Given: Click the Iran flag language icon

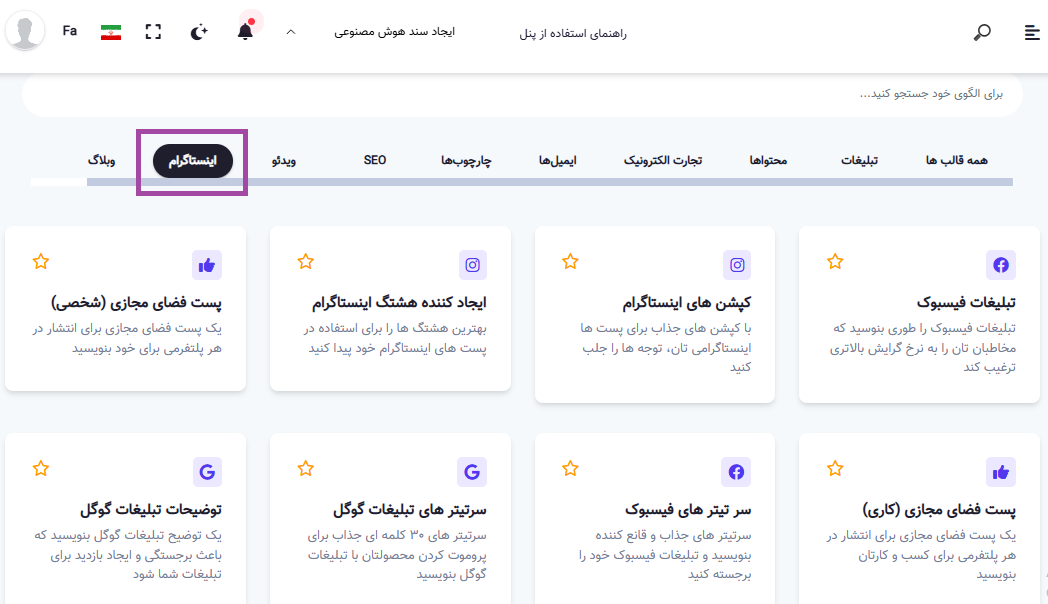Looking at the screenshot, I should (111, 31).
